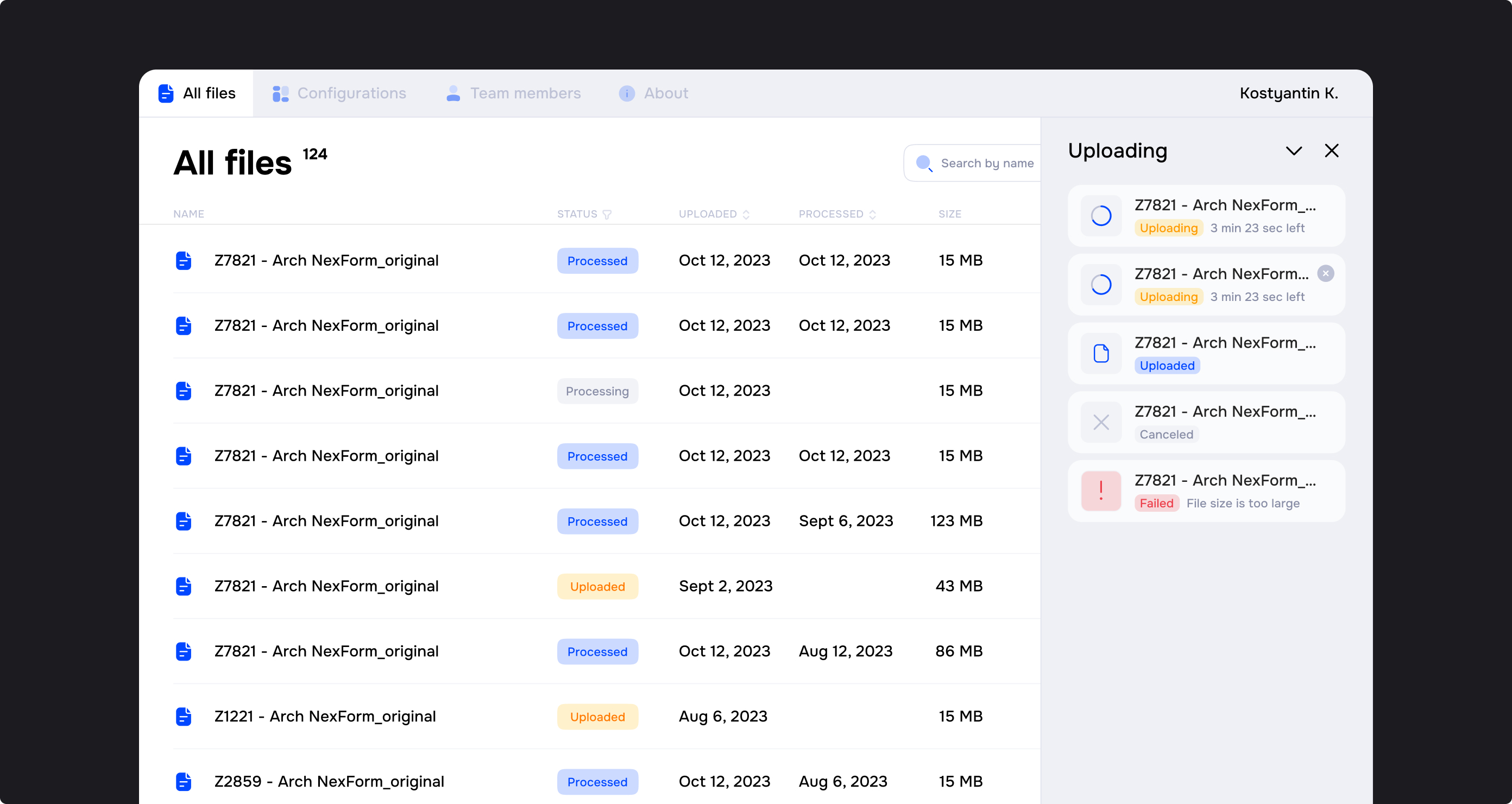Image resolution: width=1512 pixels, height=804 pixels.
Task: Sort by the Uploaded column
Action: (x=713, y=215)
